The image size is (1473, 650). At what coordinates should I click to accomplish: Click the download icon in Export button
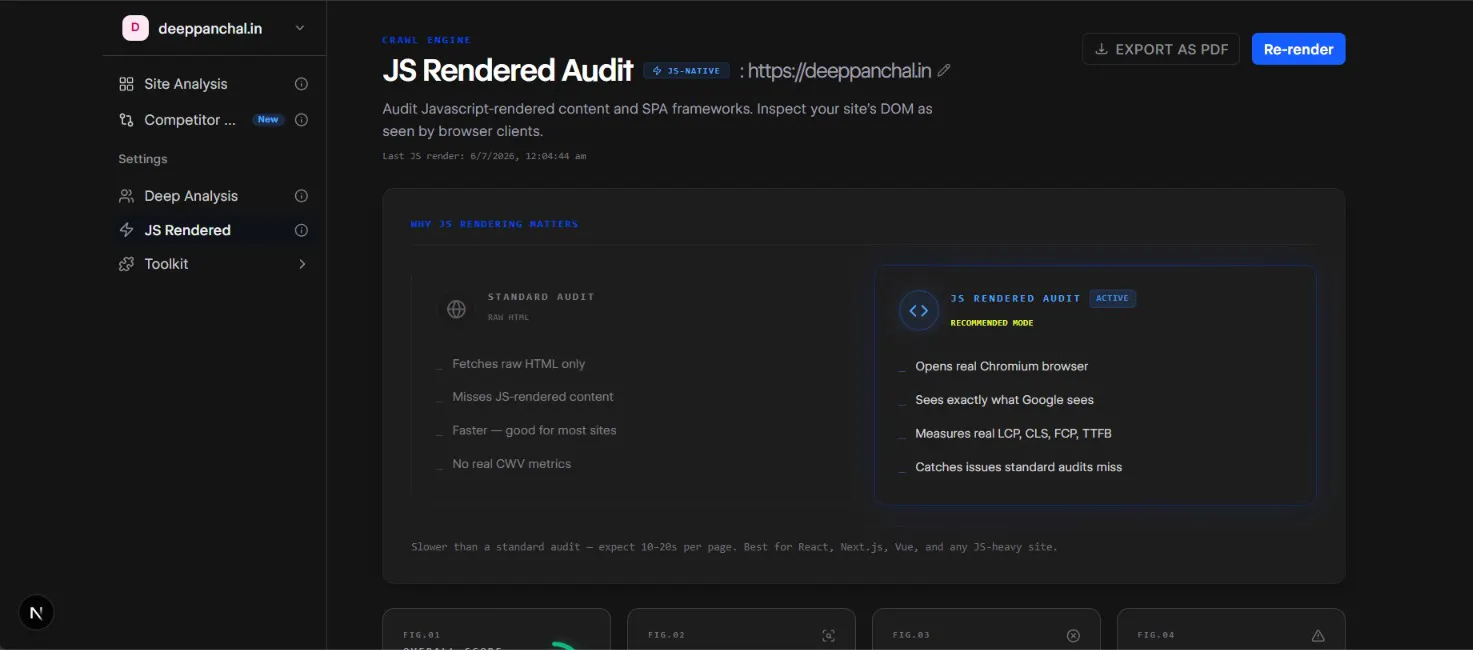[1101, 49]
